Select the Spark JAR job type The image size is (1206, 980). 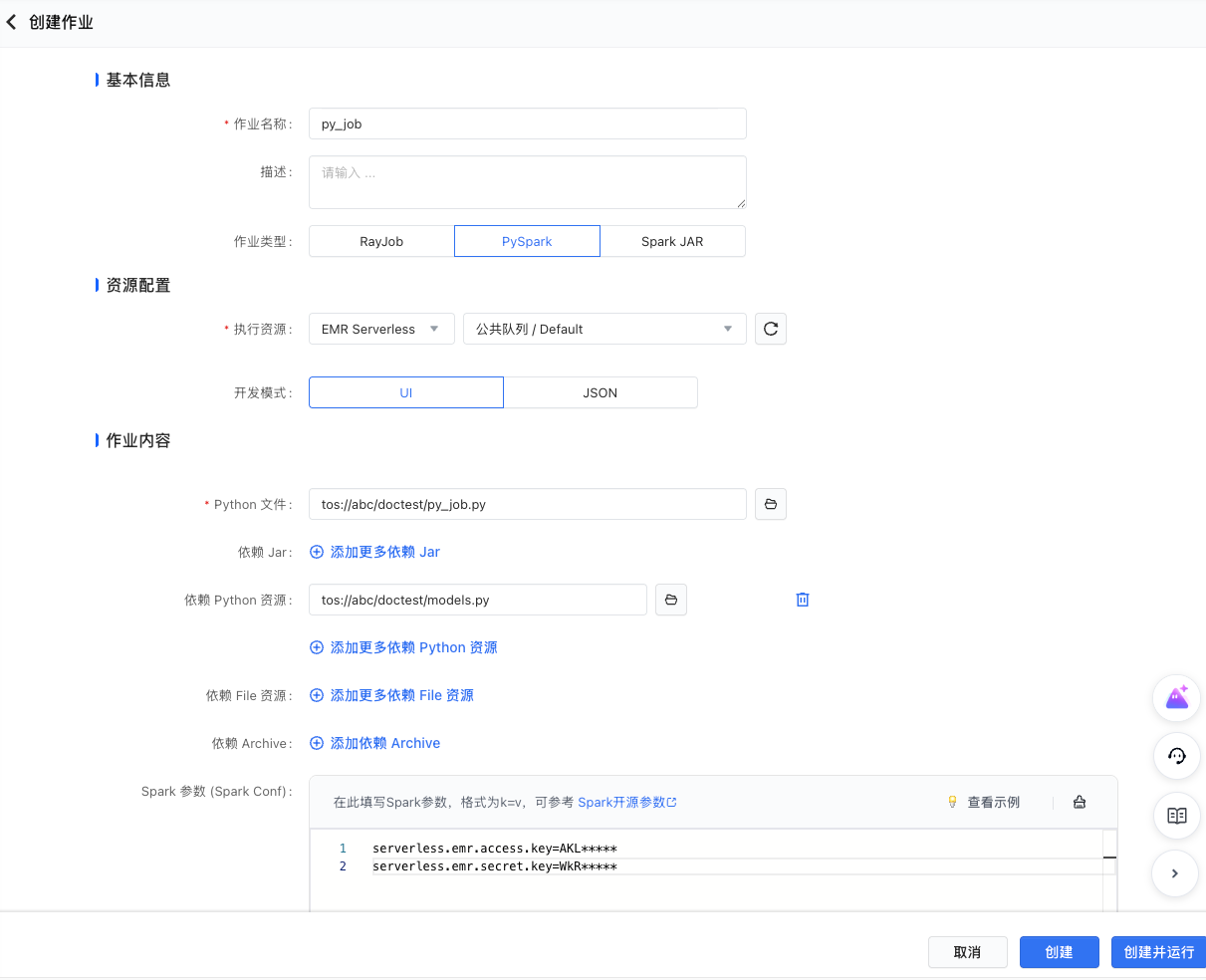point(672,241)
